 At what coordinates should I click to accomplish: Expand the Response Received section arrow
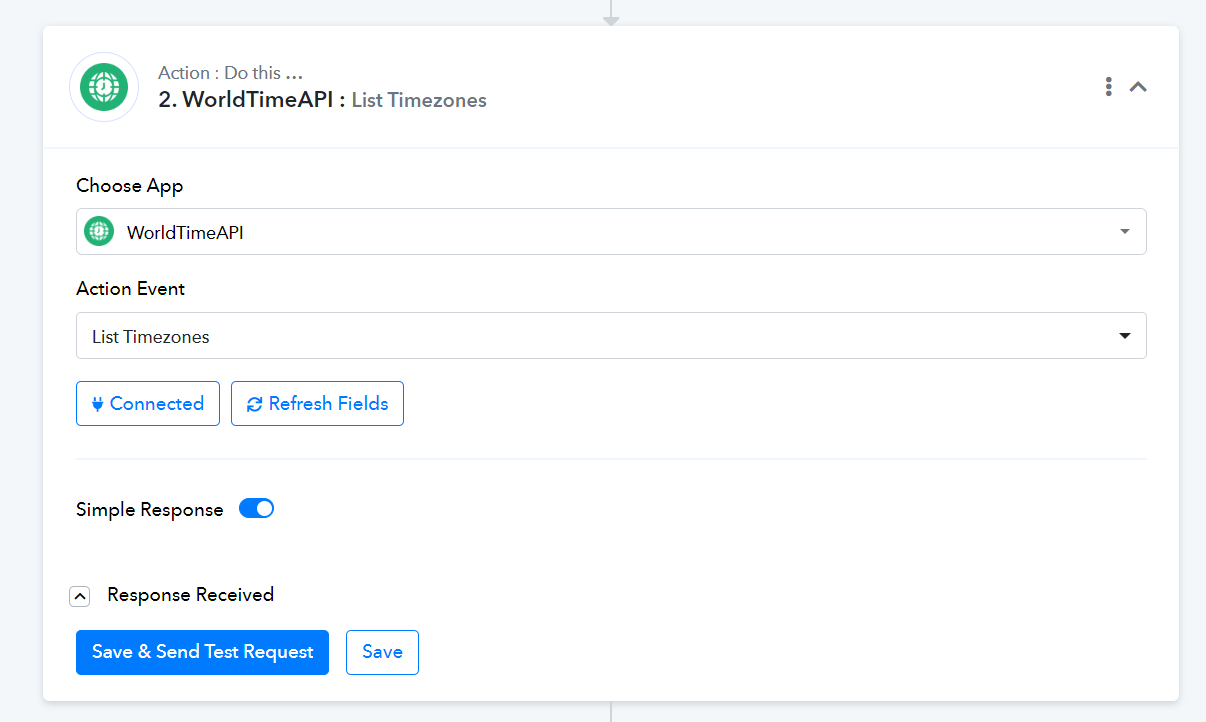click(80, 596)
